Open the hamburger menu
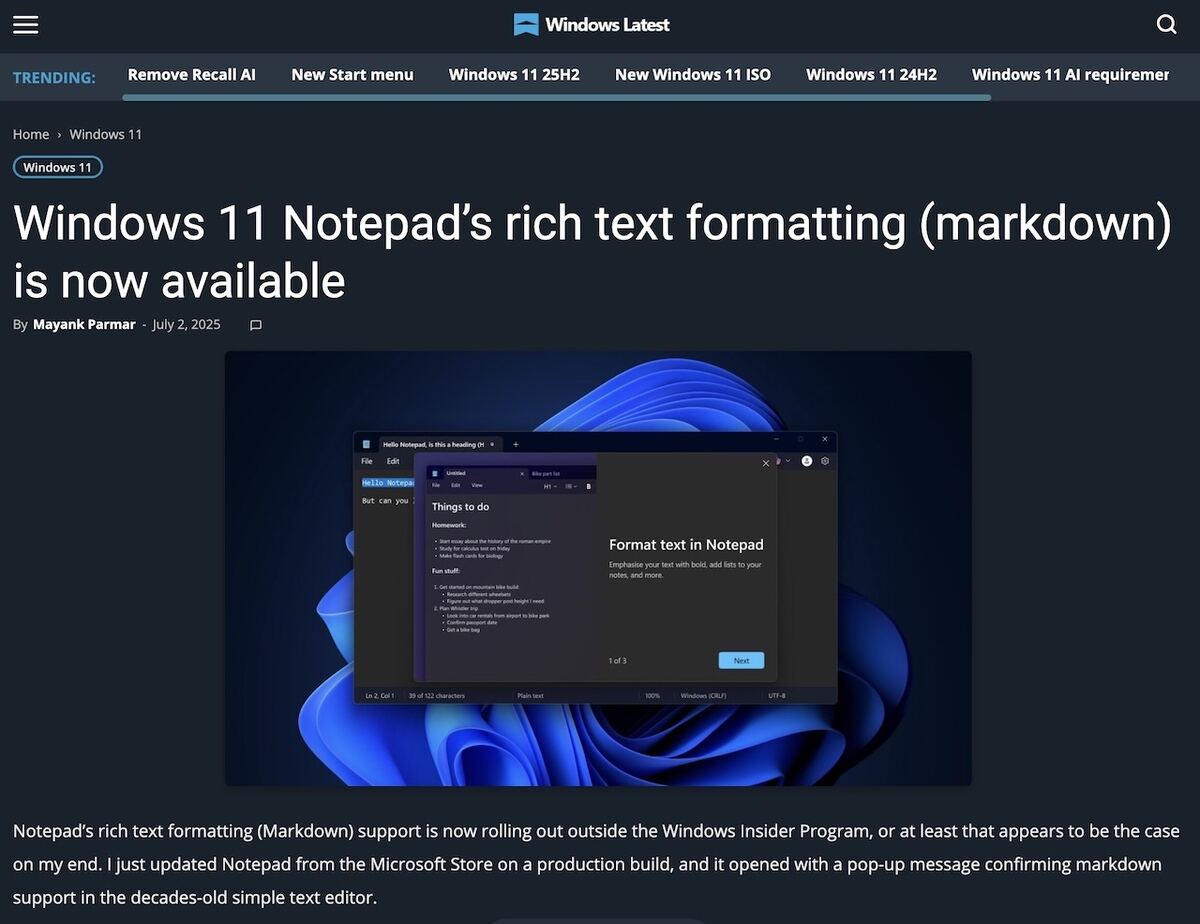The height and width of the screenshot is (924, 1200). pyautogui.click(x=26, y=25)
